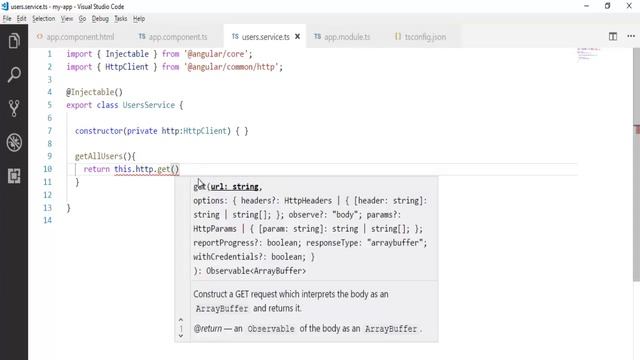Show next signature overload in tooltip

point(181,336)
